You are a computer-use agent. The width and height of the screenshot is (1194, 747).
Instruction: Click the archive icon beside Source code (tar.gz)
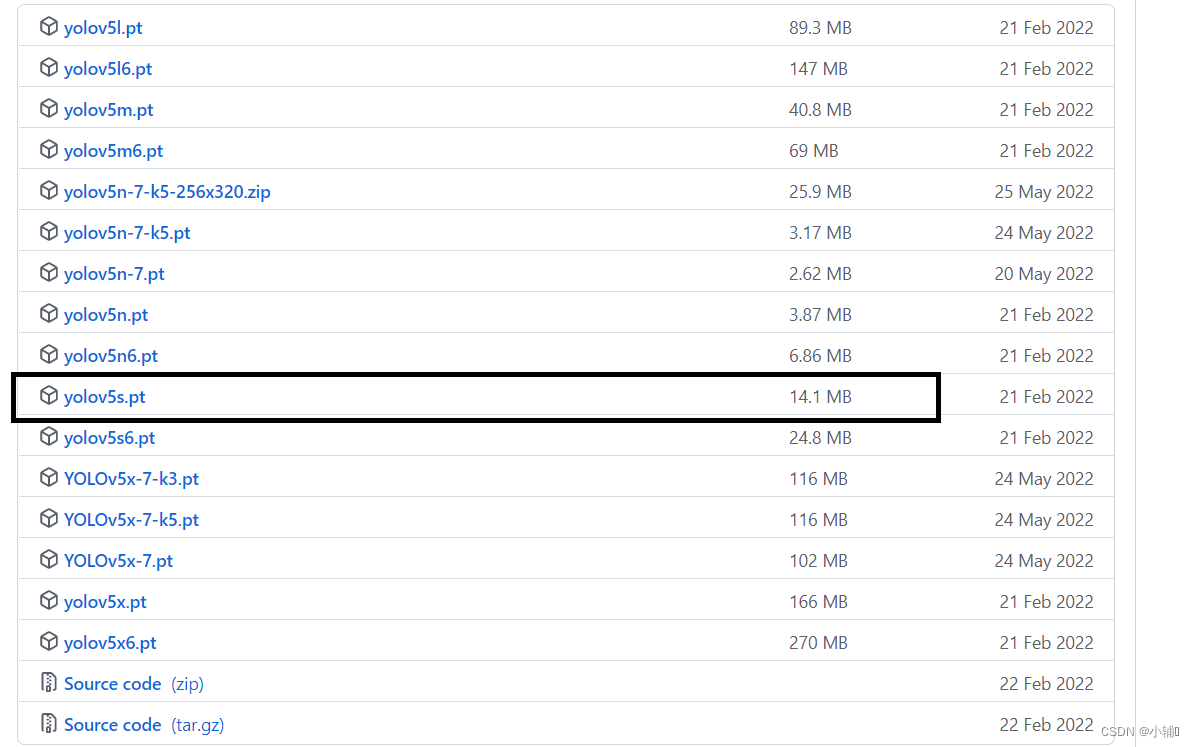click(49, 723)
